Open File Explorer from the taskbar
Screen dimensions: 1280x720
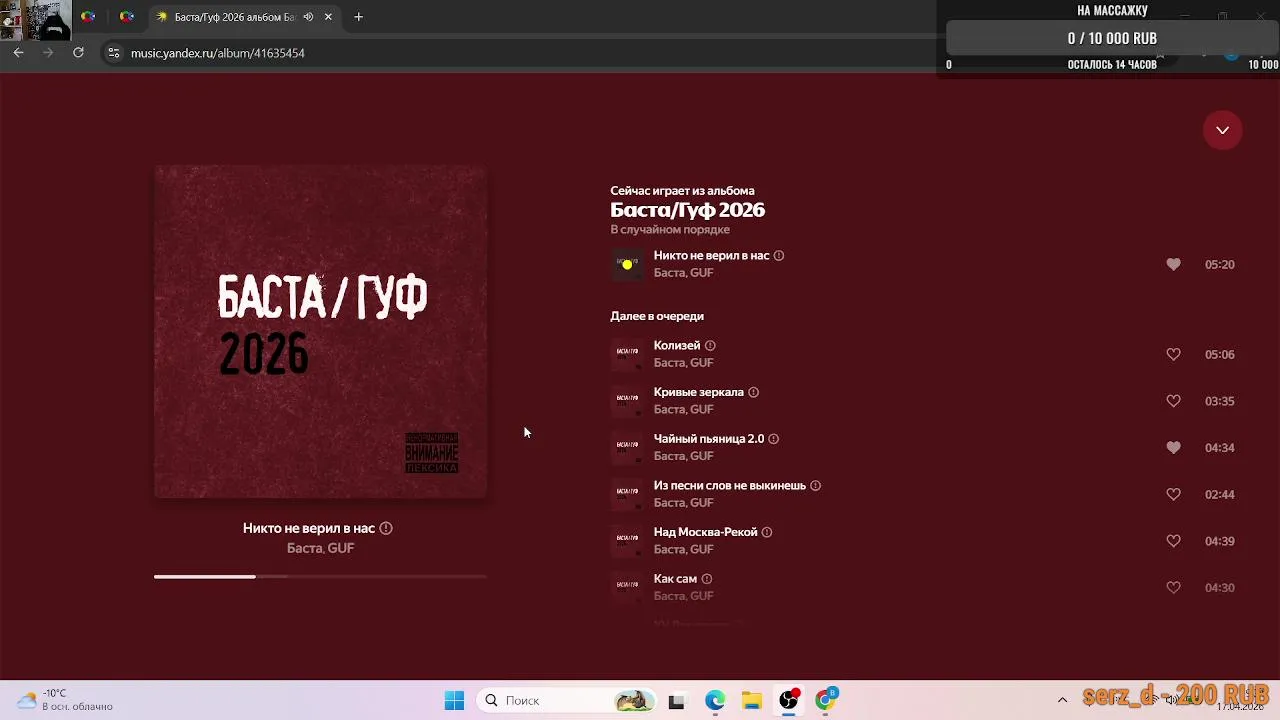click(752, 701)
